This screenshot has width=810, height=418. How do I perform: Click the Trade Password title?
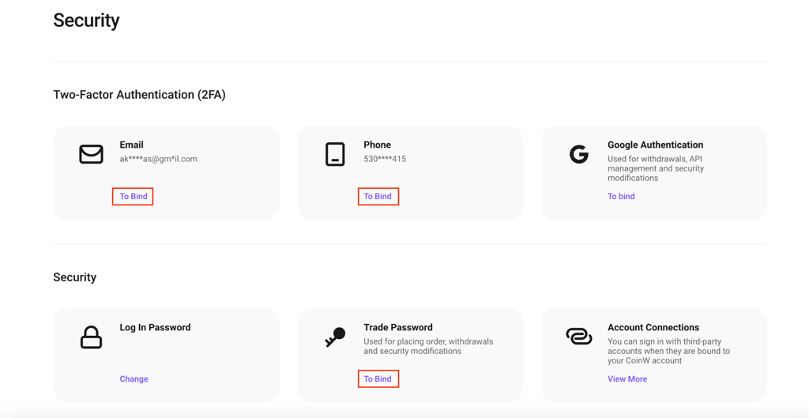pyautogui.click(x=398, y=327)
